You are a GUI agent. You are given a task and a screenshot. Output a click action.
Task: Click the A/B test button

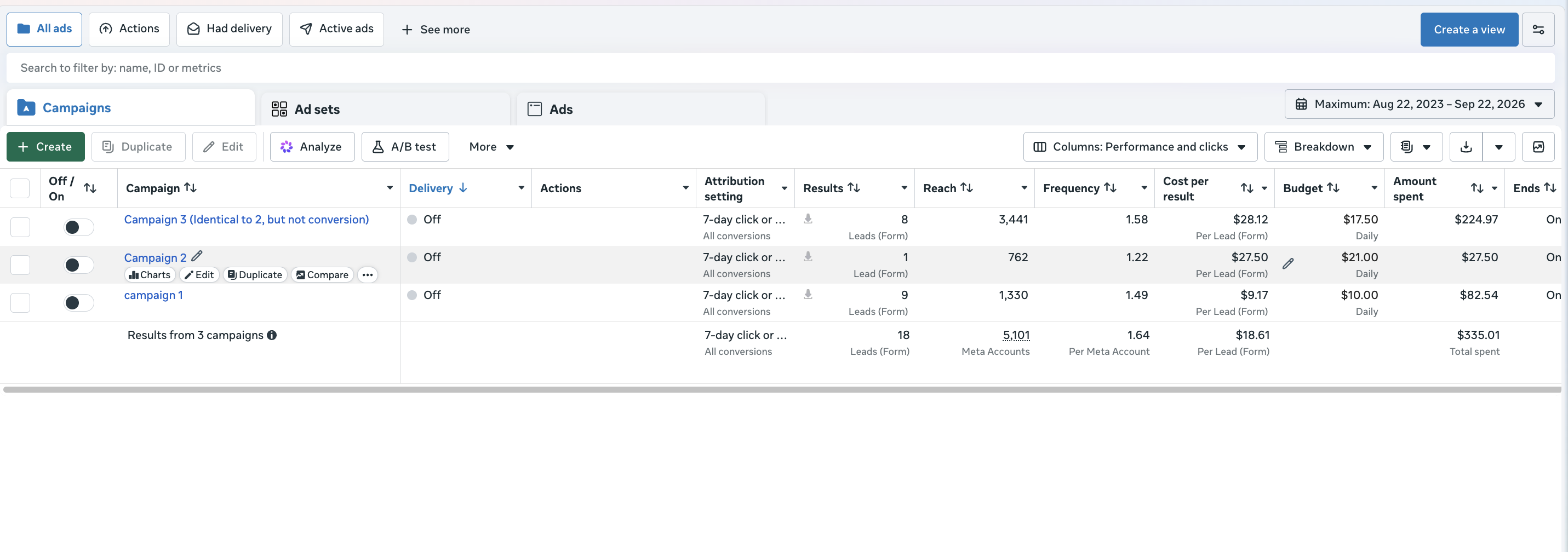click(405, 147)
